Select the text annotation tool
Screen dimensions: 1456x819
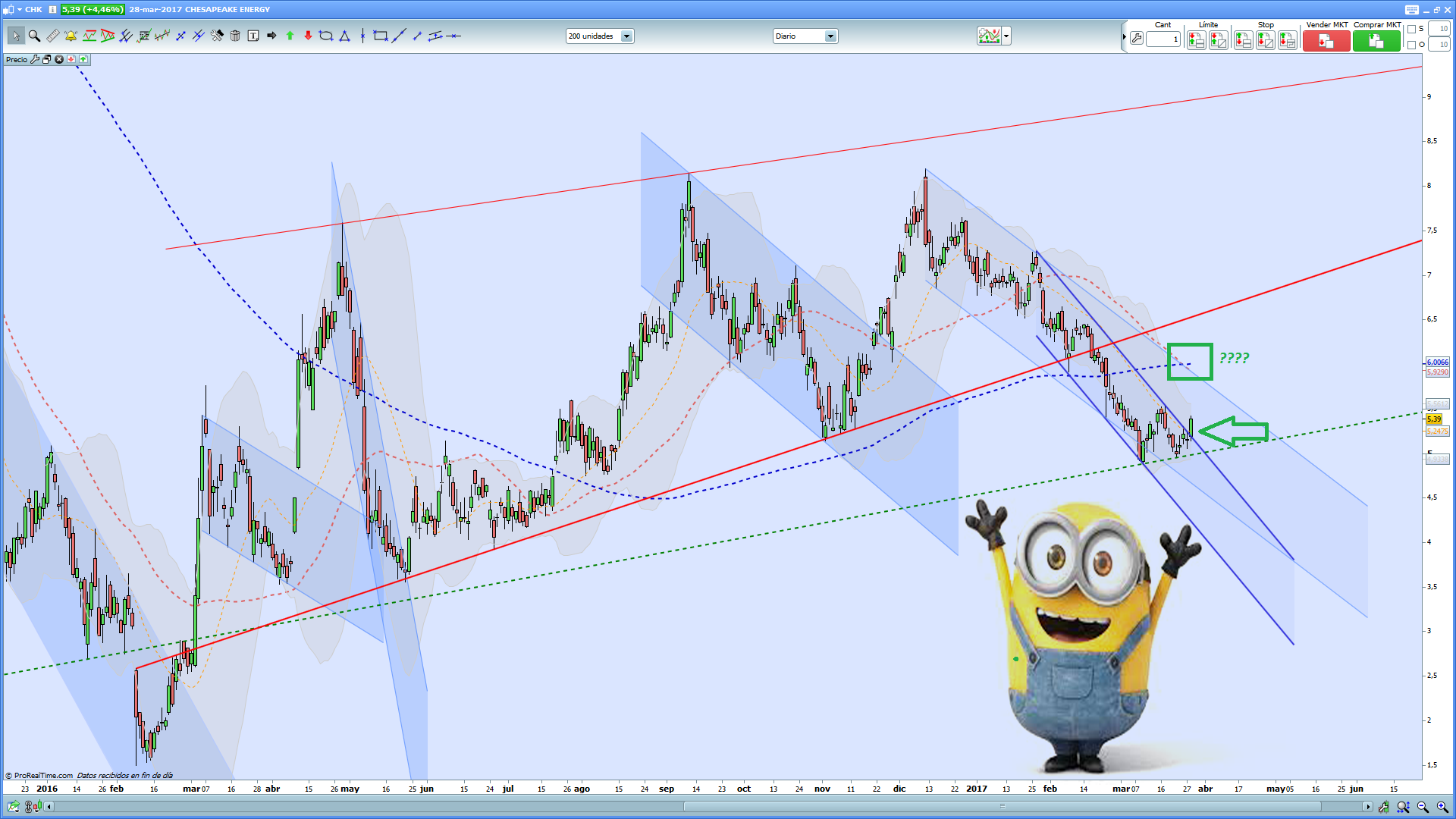coord(253,36)
